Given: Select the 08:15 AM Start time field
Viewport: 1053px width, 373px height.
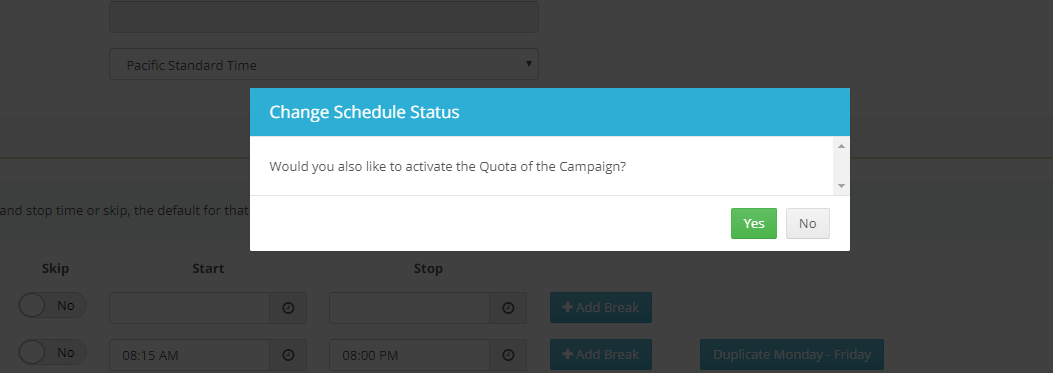Looking at the screenshot, I should point(190,355).
